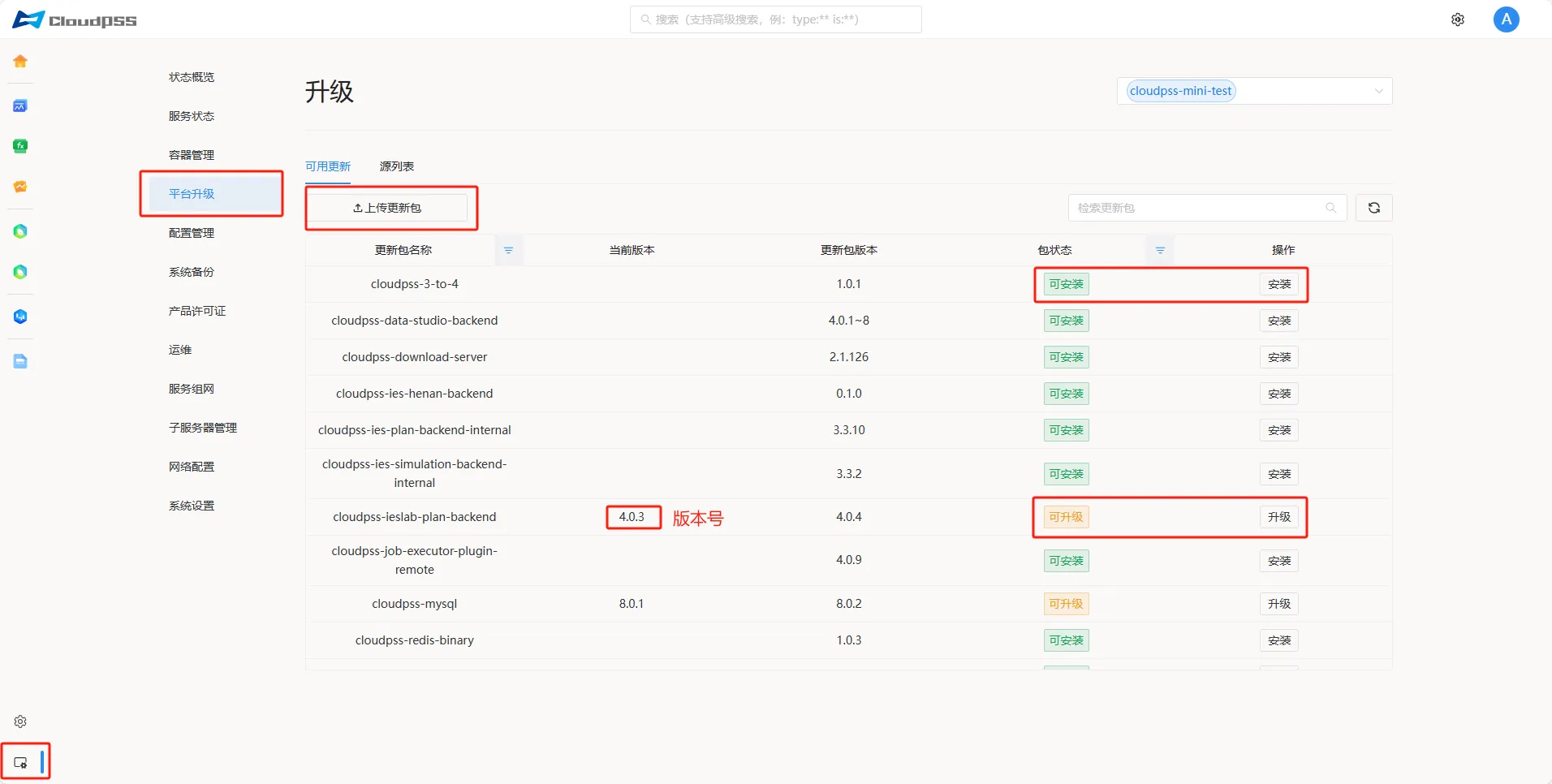Open the orange trend chart app icon
Image resolution: width=1552 pixels, height=784 pixels.
[20, 187]
